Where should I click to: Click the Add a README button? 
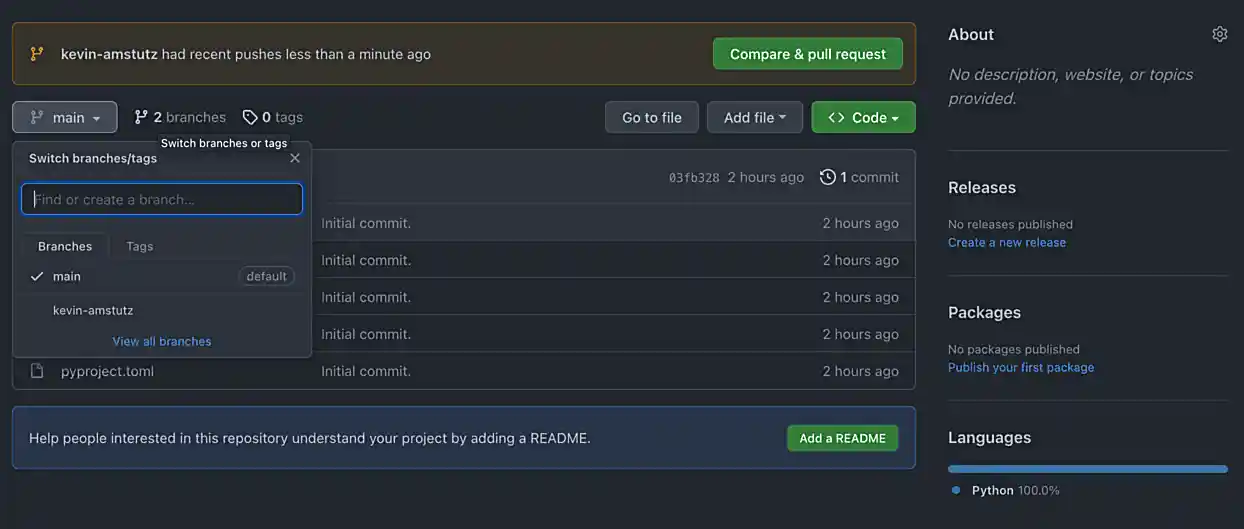click(x=842, y=438)
